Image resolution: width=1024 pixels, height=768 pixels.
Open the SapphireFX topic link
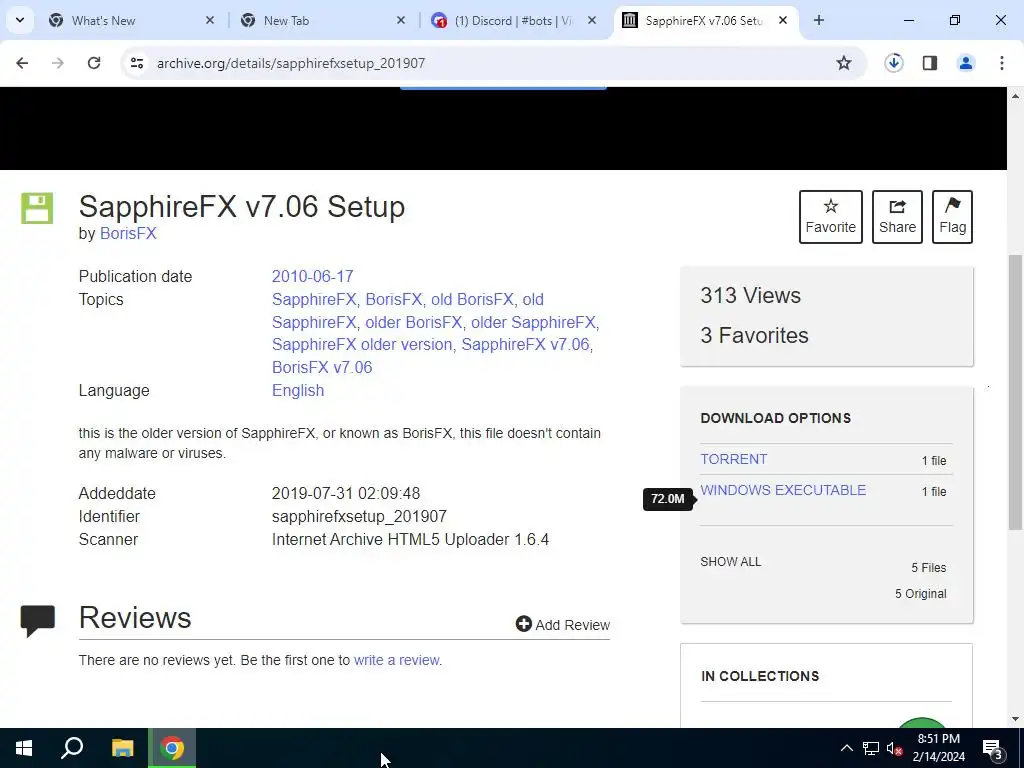point(313,299)
